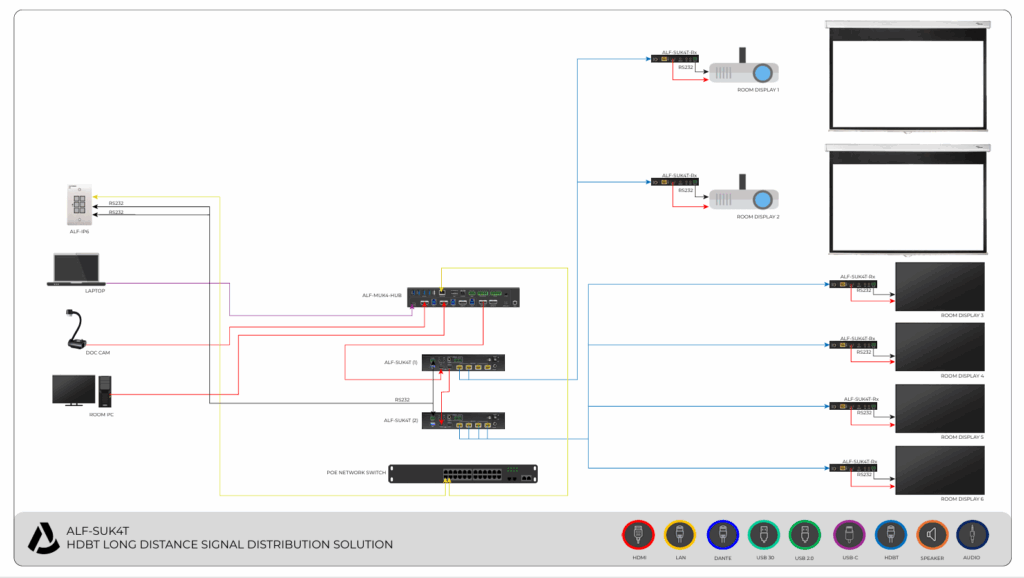Click the SPEAKER legend icon
1024x578 pixels.
(x=932, y=535)
